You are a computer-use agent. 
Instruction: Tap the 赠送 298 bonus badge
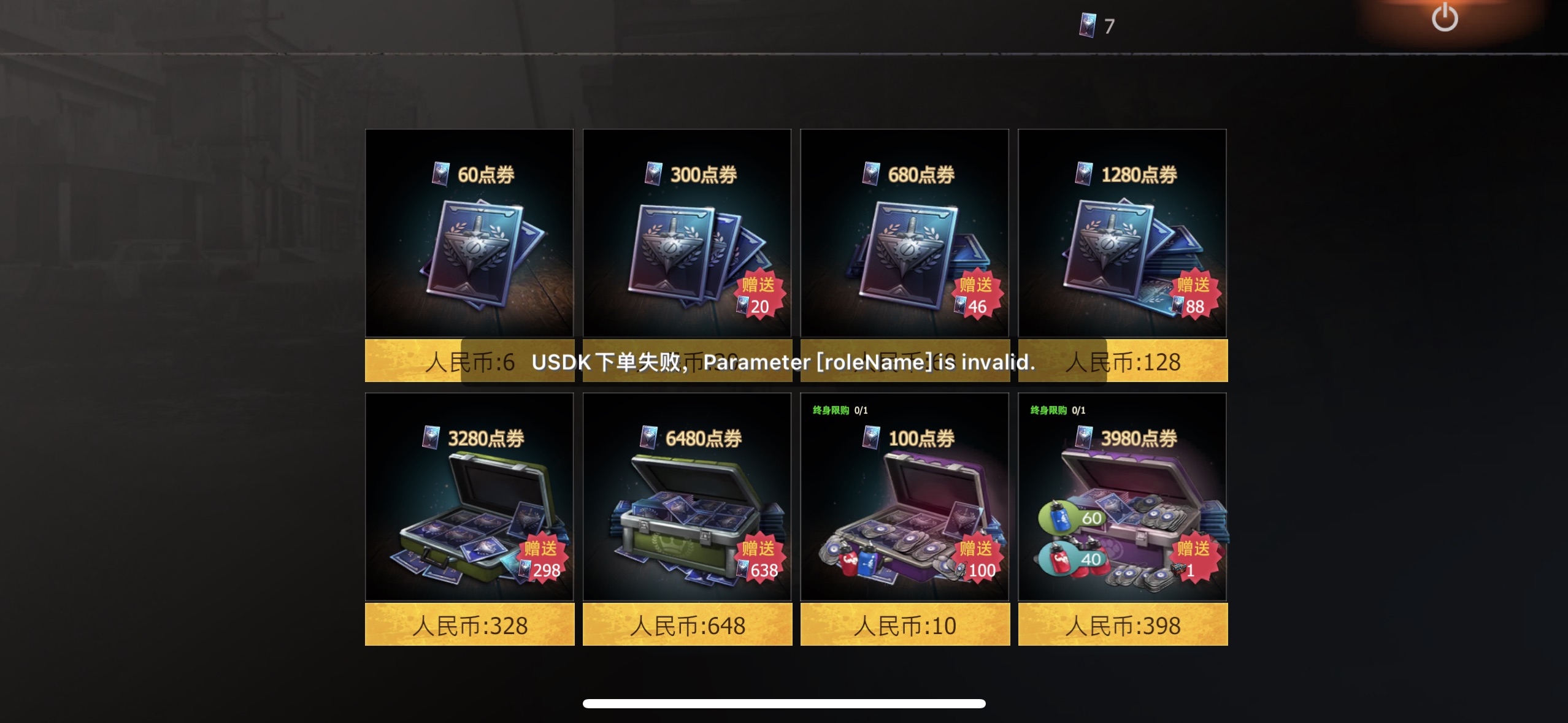tap(542, 559)
